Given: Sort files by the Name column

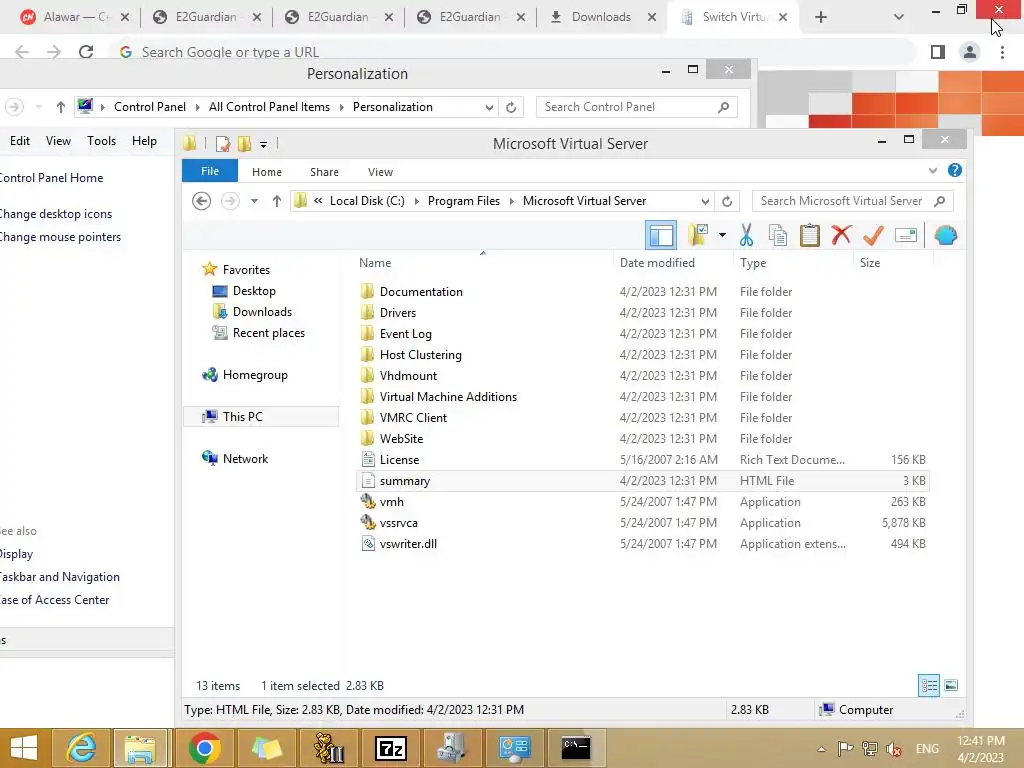Looking at the screenshot, I should click(x=375, y=263).
